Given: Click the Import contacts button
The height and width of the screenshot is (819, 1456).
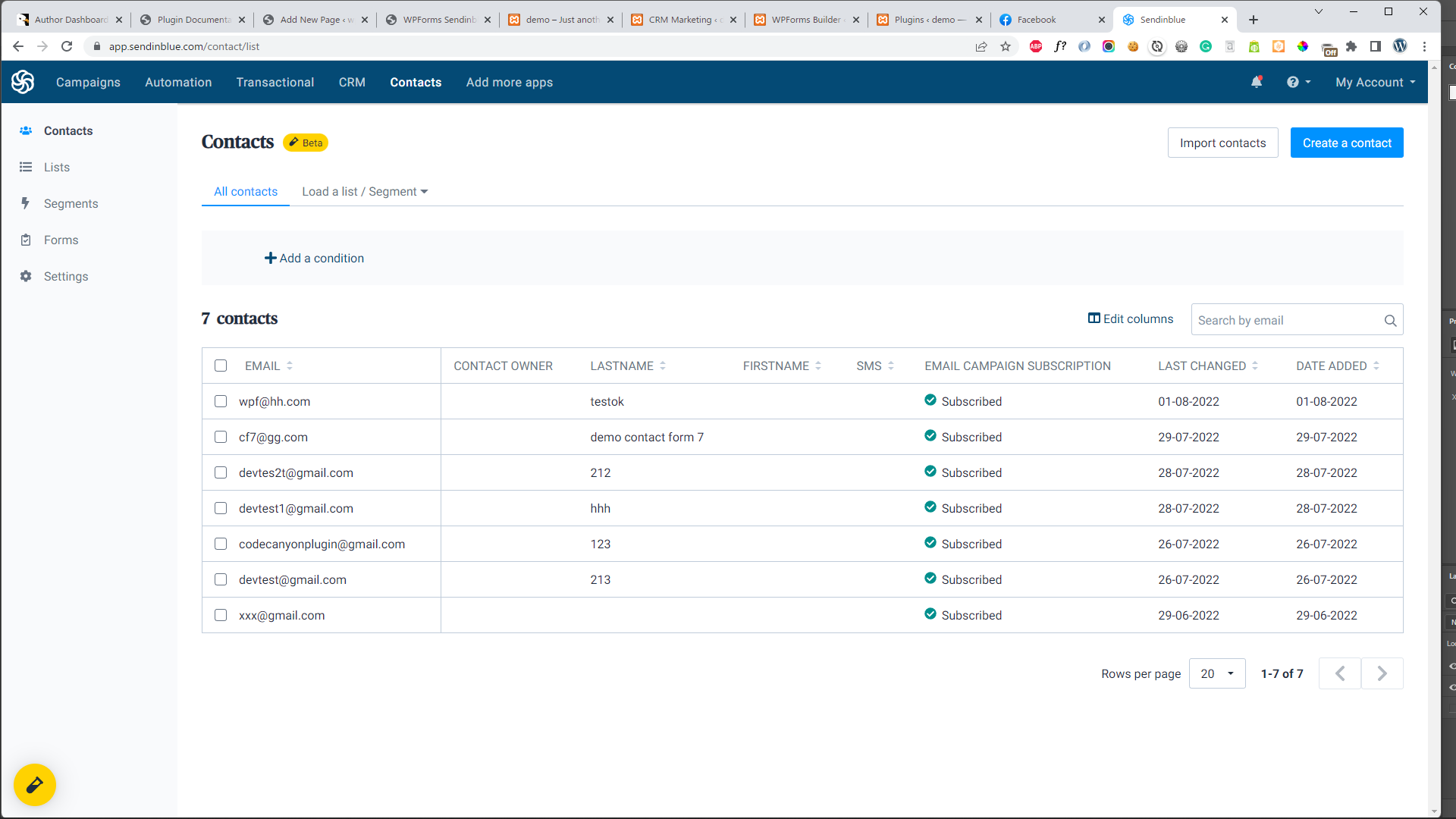Looking at the screenshot, I should 1222,143.
